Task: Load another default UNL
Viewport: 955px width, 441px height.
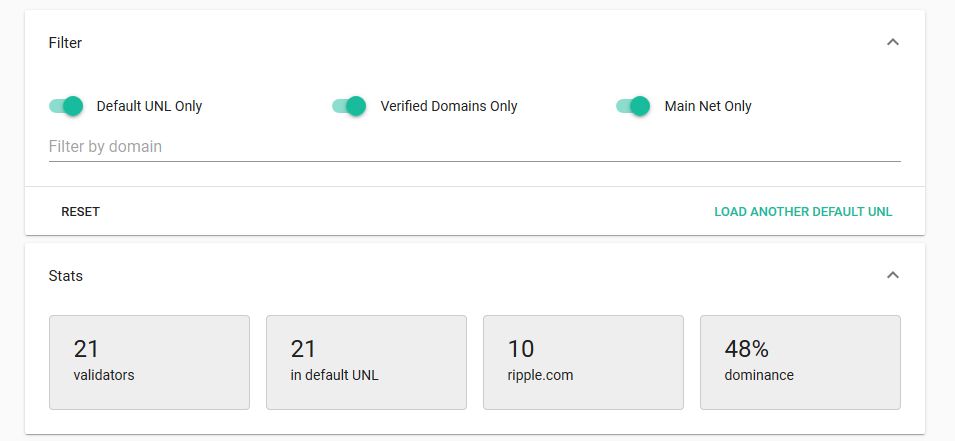Action: [803, 211]
